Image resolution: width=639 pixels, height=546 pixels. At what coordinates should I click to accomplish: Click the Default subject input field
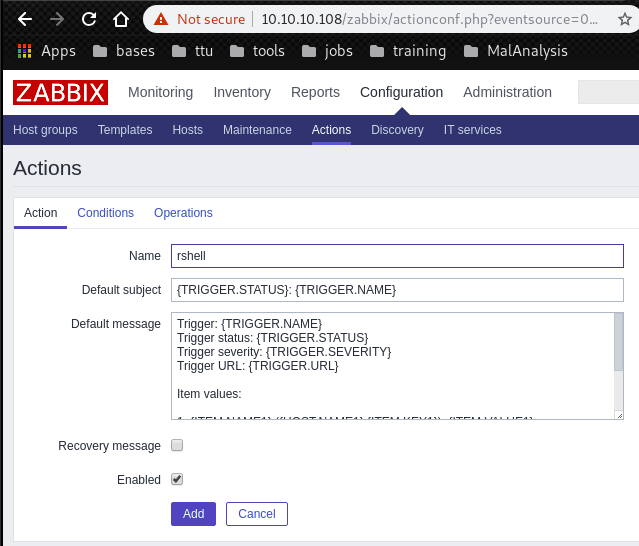[397, 290]
